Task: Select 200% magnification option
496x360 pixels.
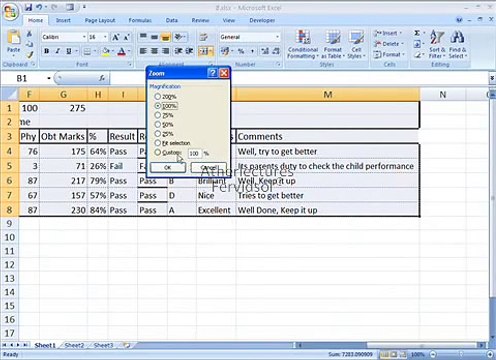Action: point(158,97)
